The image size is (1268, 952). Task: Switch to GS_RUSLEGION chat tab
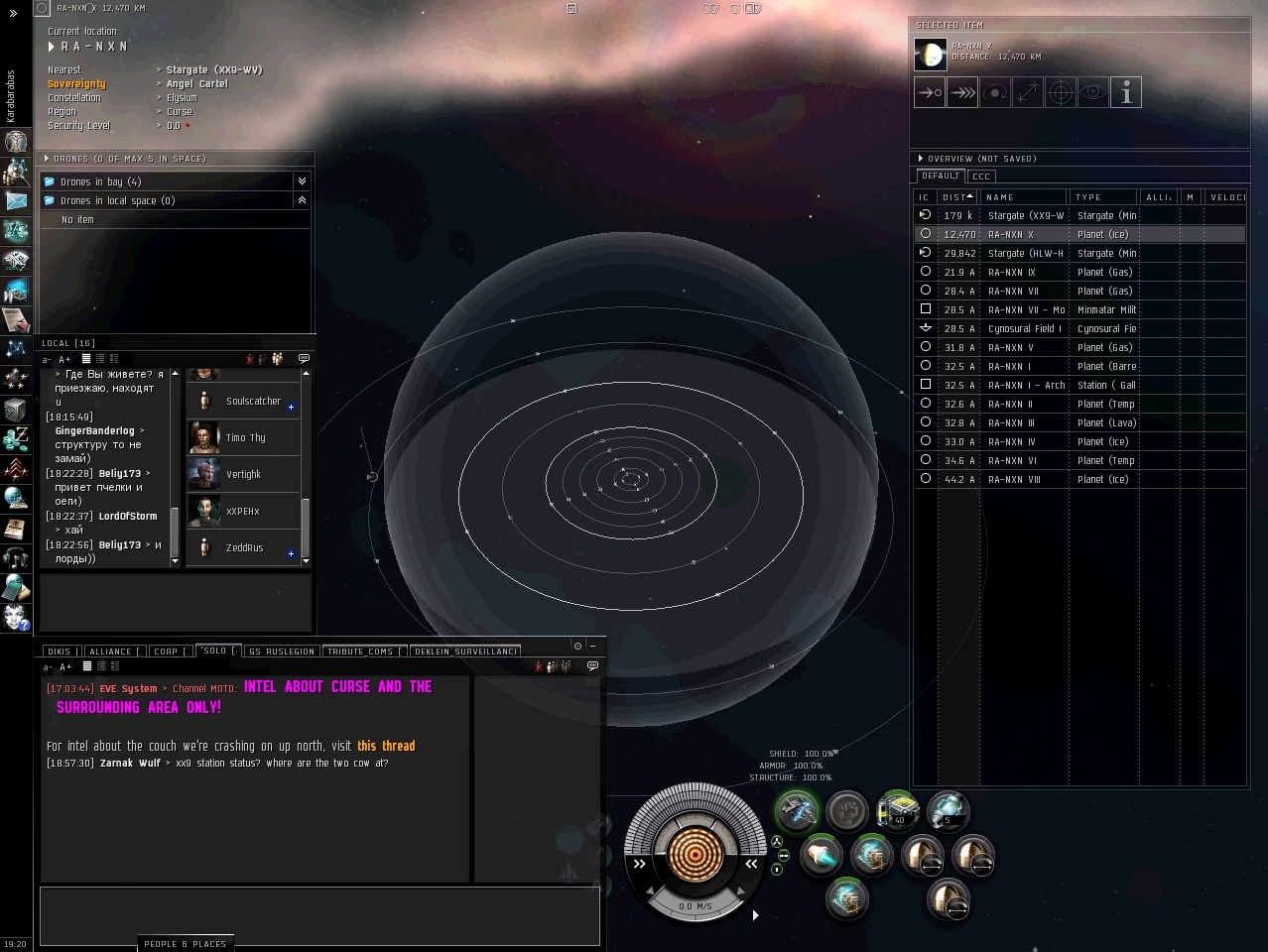tap(282, 652)
